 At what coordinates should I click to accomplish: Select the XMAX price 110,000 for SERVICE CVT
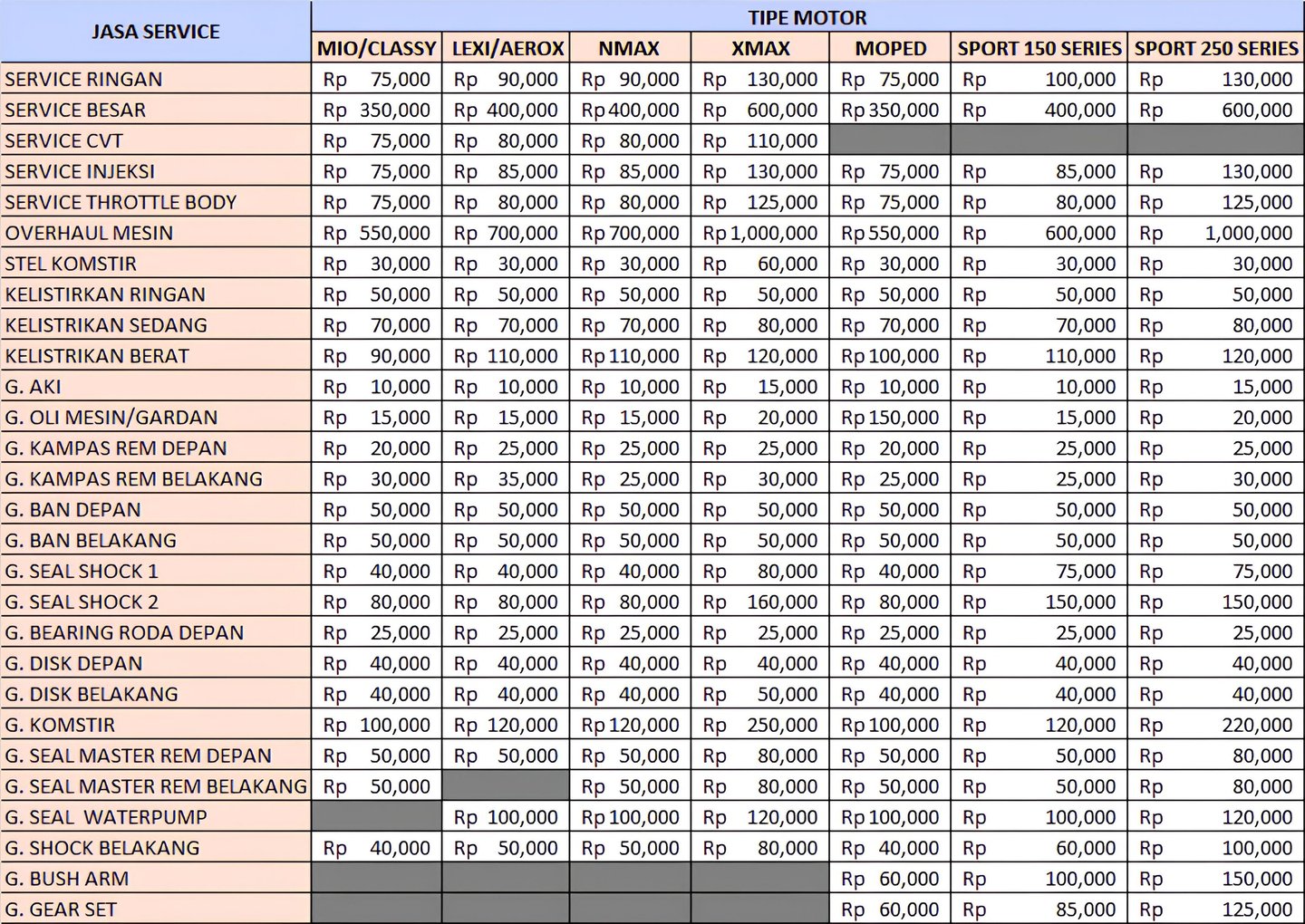[760, 141]
